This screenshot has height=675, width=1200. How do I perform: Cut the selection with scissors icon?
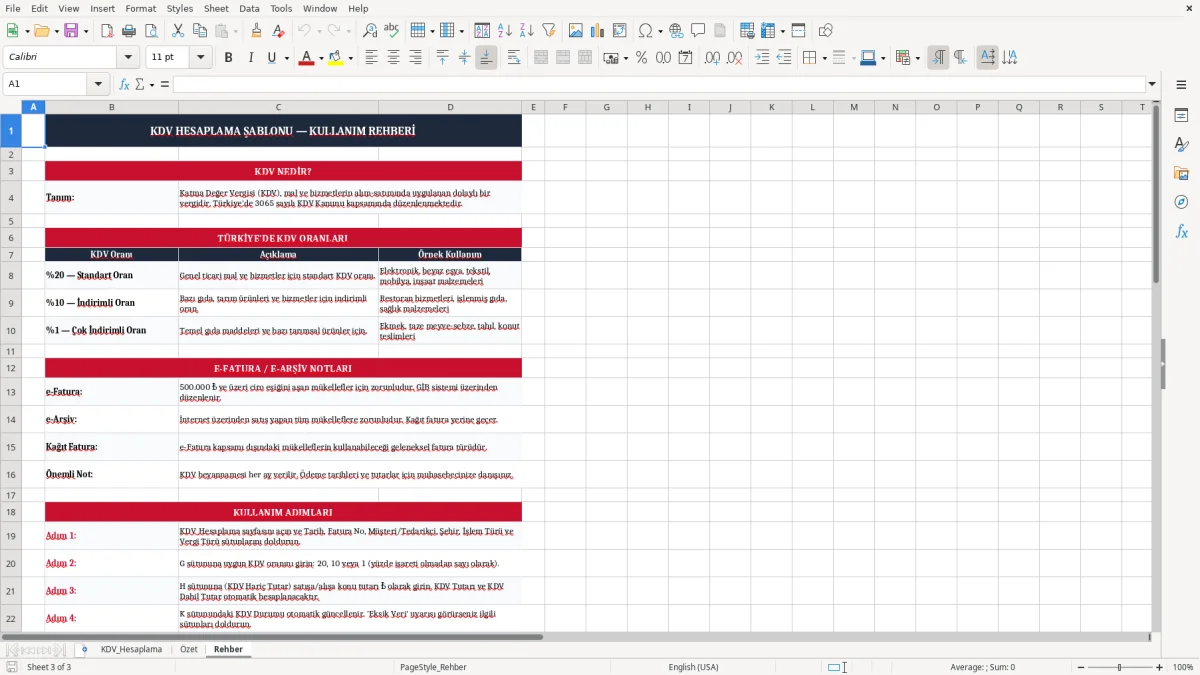coord(178,31)
